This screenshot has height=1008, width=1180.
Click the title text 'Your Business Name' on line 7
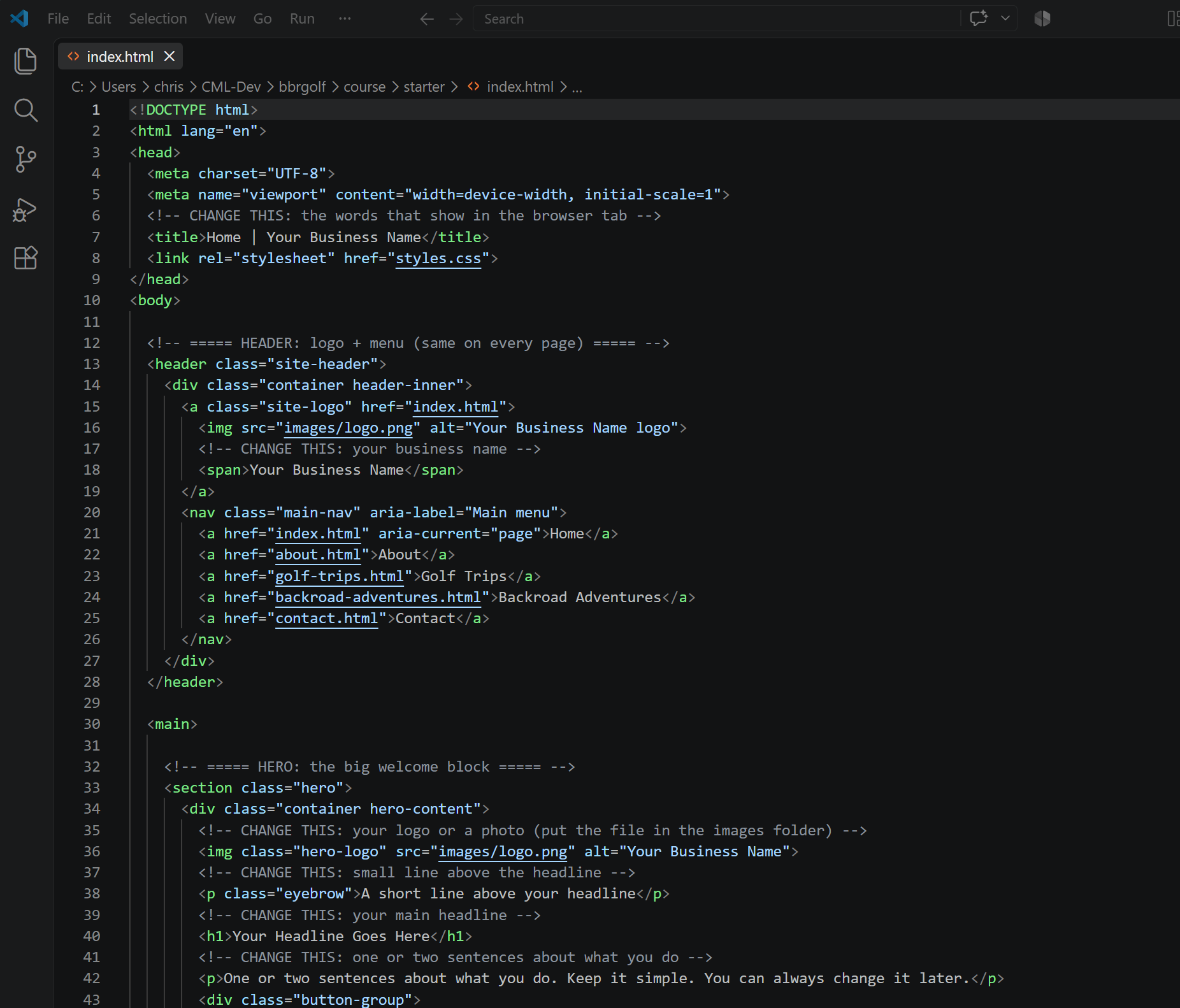tap(343, 237)
